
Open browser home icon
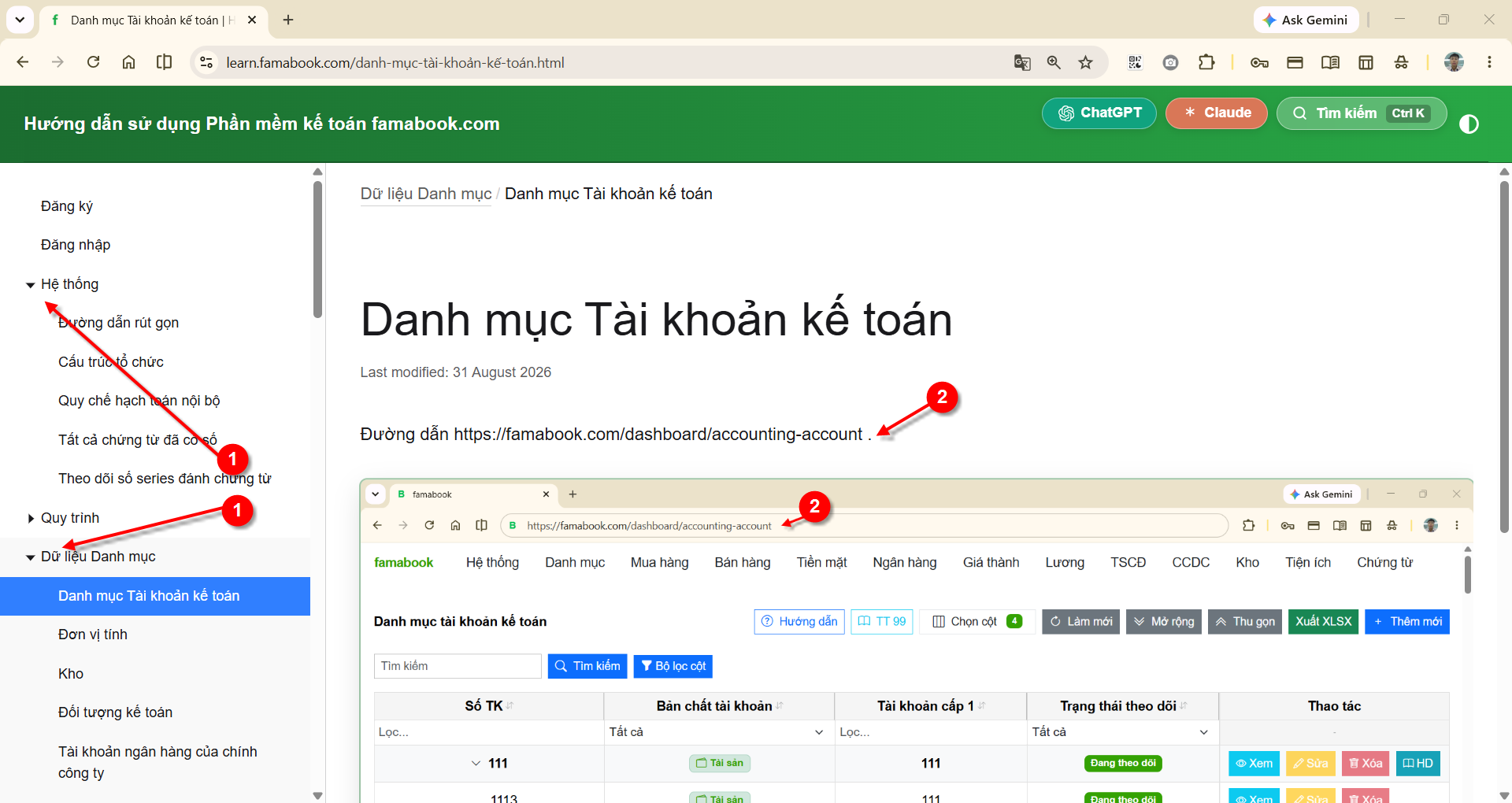[x=128, y=62]
